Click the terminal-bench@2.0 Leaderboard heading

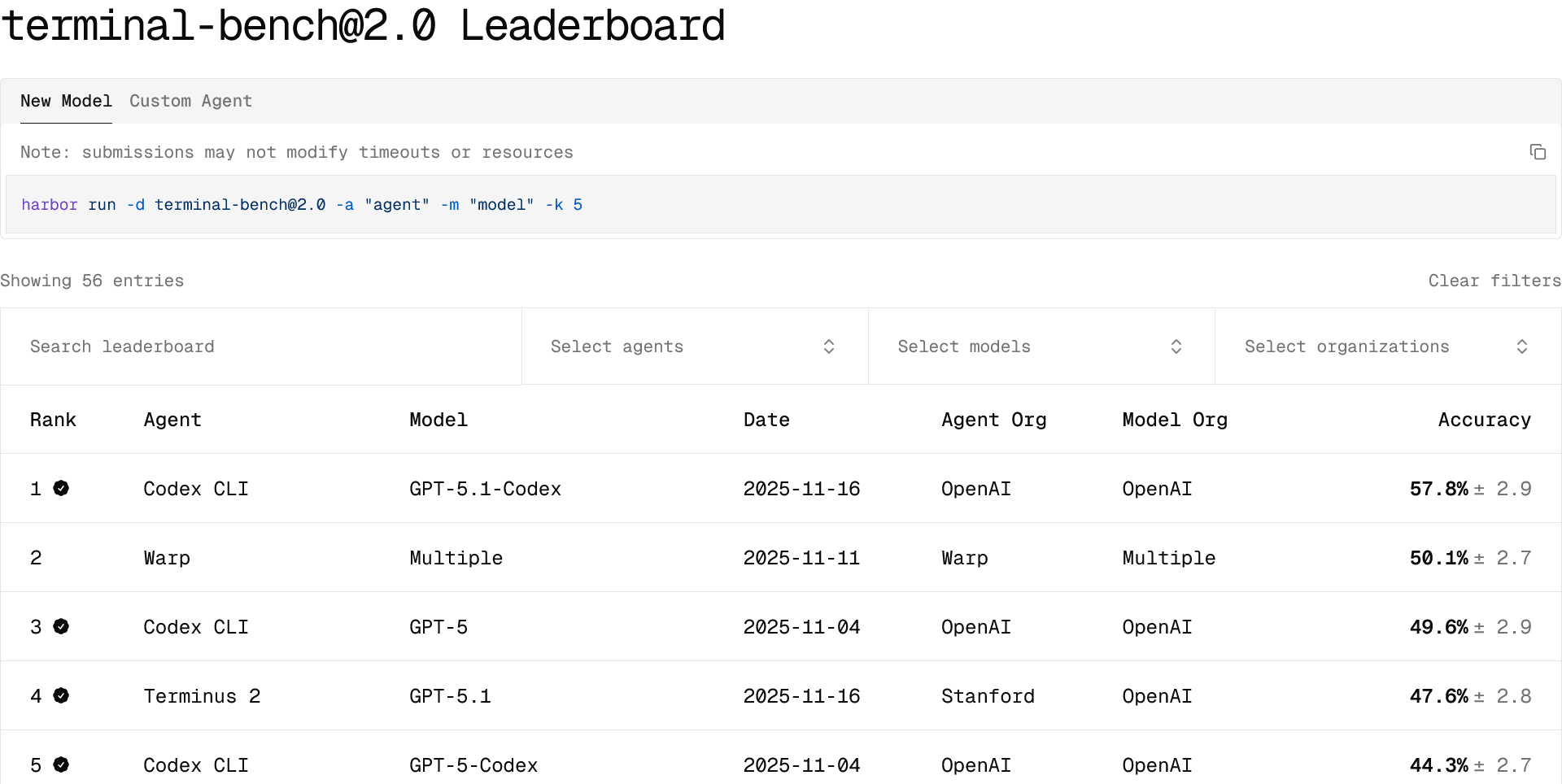click(363, 26)
